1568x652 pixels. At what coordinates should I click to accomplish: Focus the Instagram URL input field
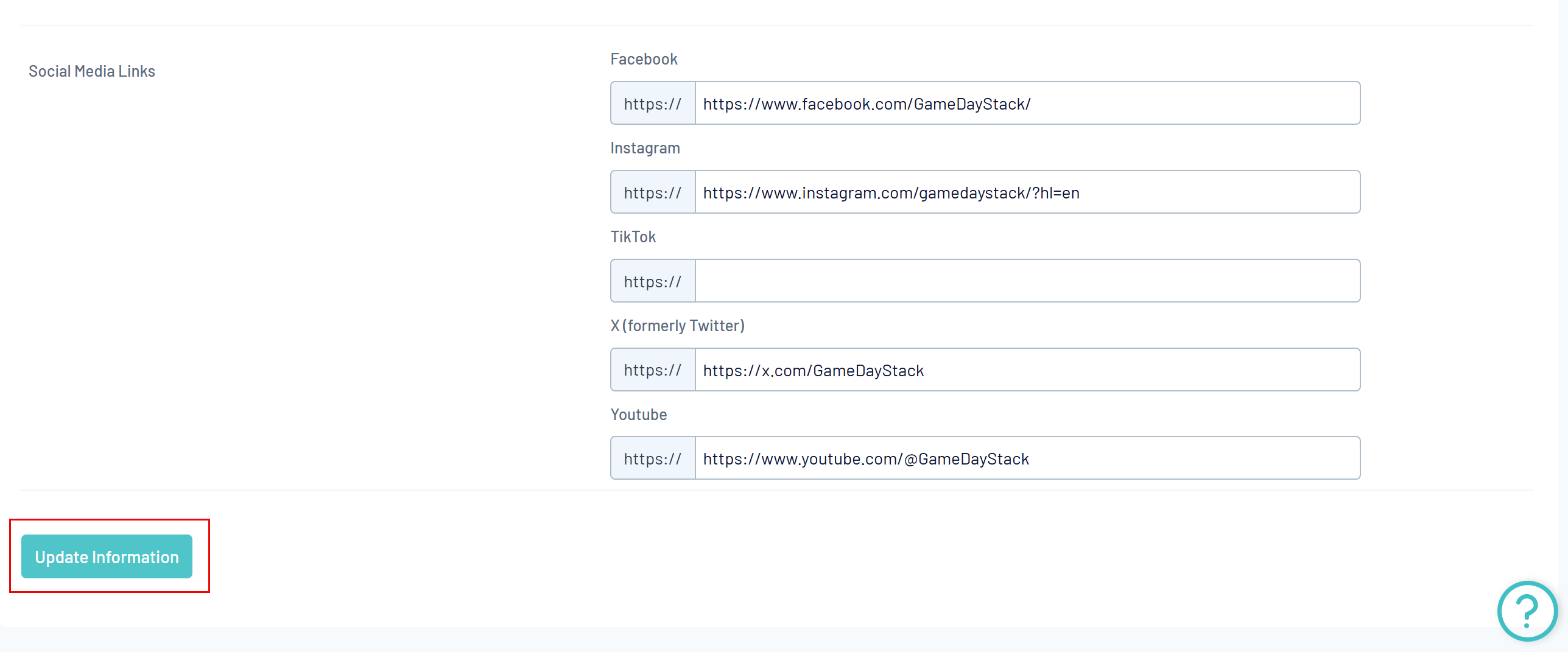(x=1027, y=192)
